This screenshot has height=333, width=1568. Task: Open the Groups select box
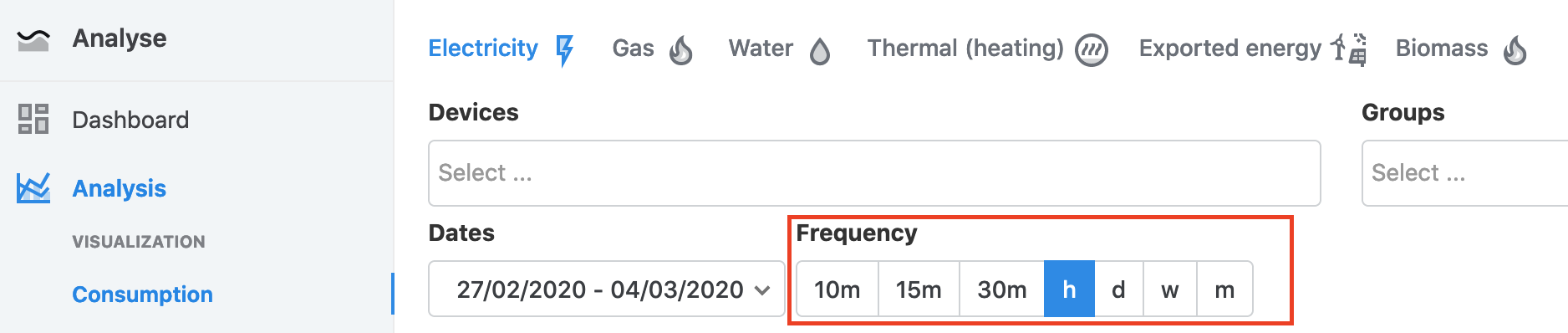click(1464, 173)
